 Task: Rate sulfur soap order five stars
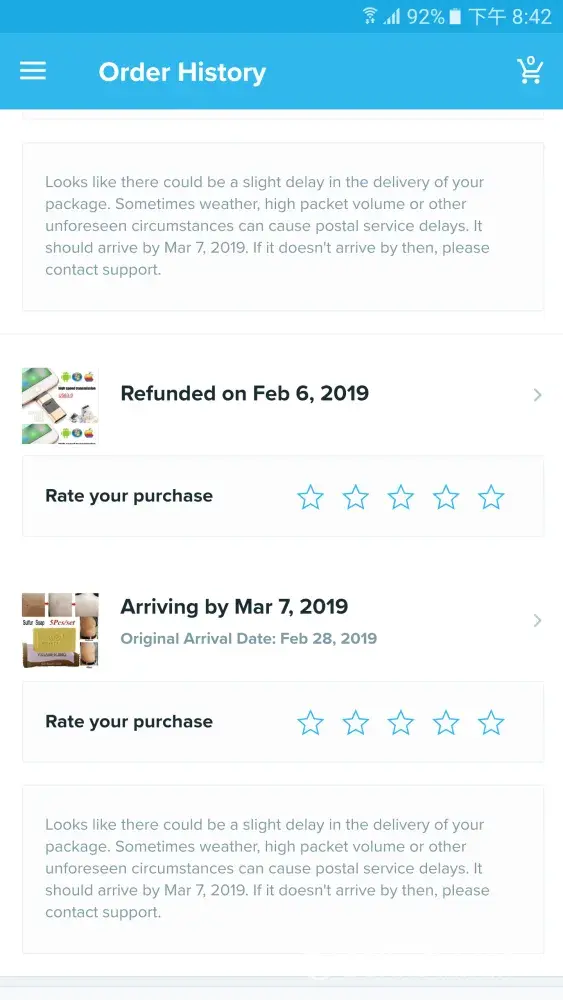tap(491, 723)
